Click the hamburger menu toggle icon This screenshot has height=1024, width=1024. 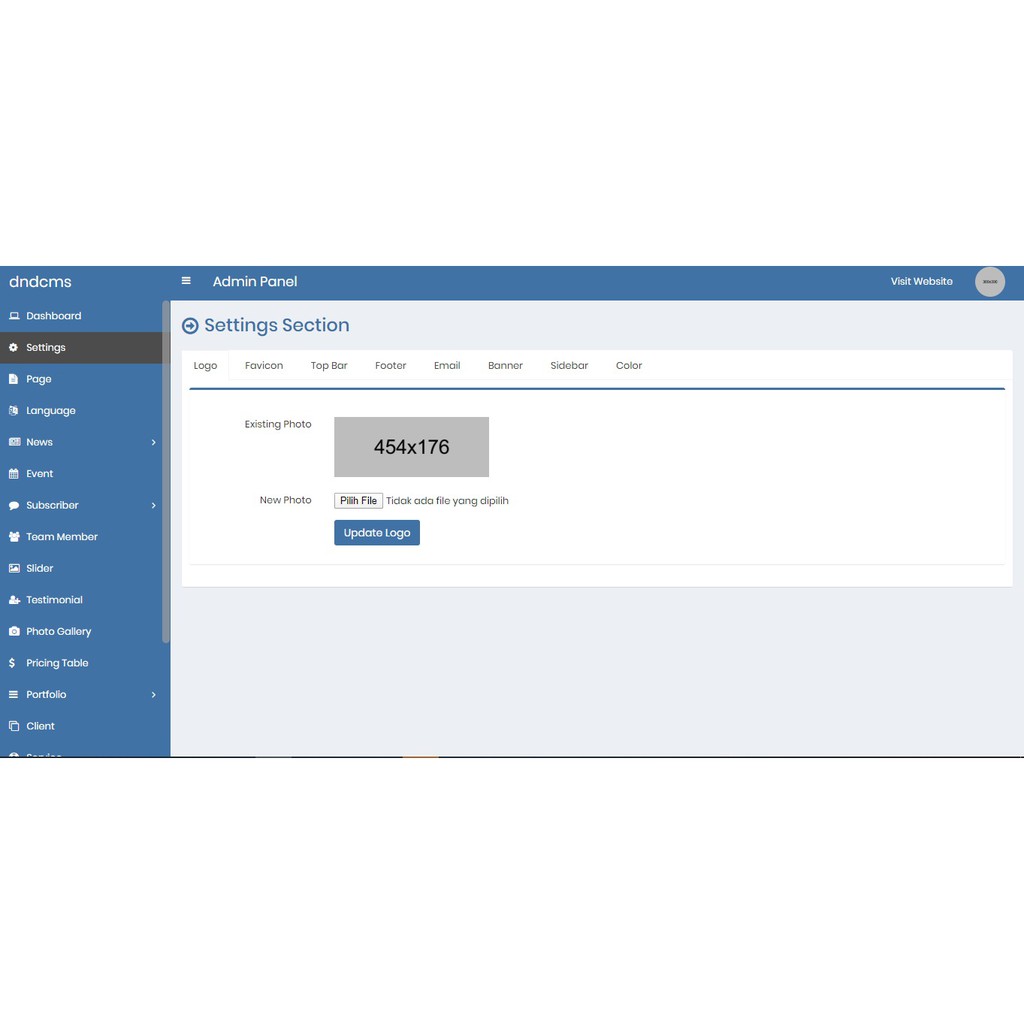pos(186,281)
